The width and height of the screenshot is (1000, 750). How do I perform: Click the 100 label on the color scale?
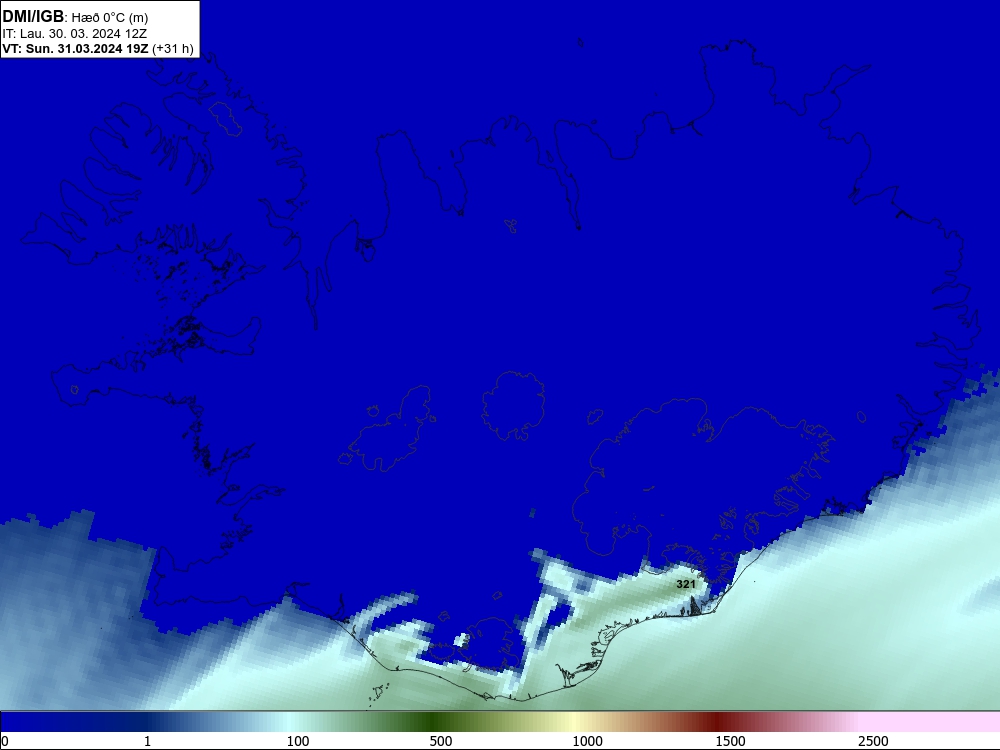(x=298, y=741)
